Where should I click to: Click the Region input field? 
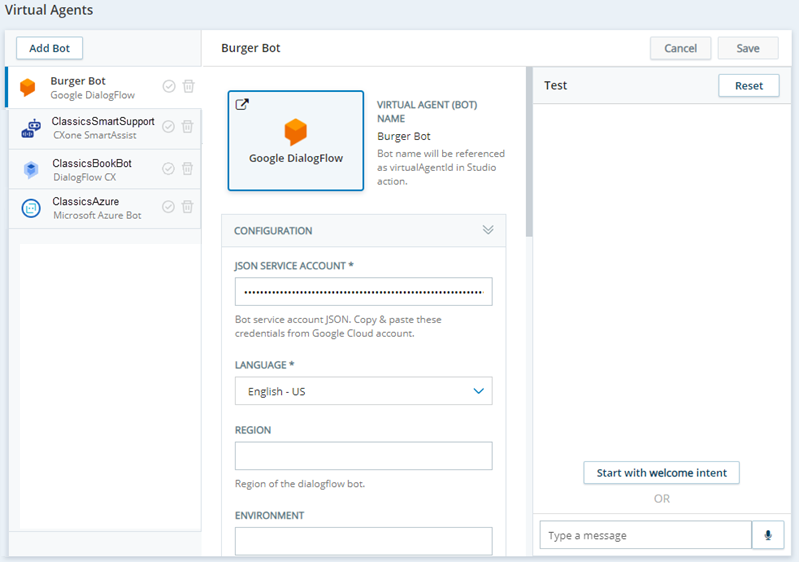pyautogui.click(x=363, y=456)
